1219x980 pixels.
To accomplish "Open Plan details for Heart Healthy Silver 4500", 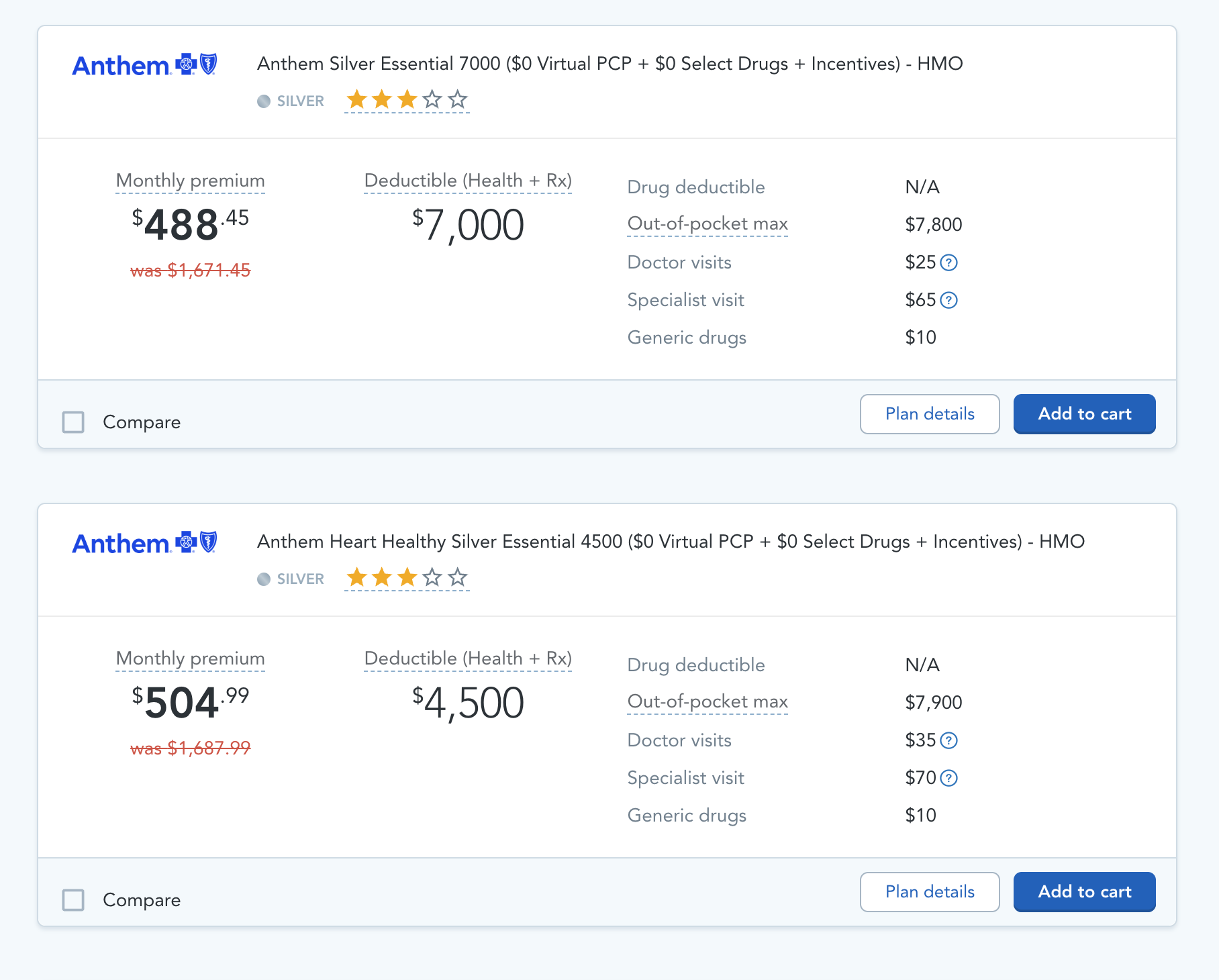I will 929,892.
